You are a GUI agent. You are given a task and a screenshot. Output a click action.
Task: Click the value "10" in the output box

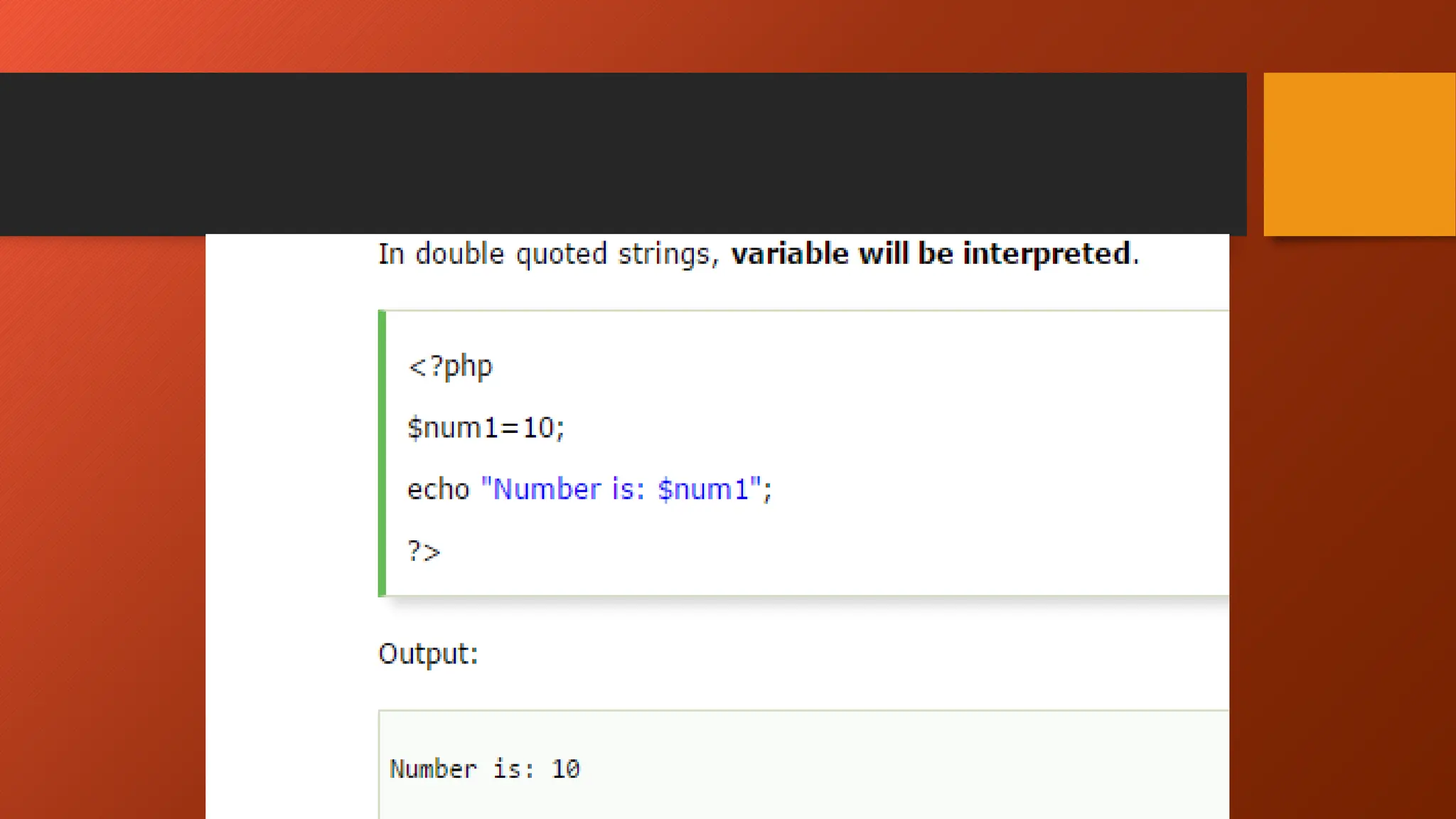(566, 769)
